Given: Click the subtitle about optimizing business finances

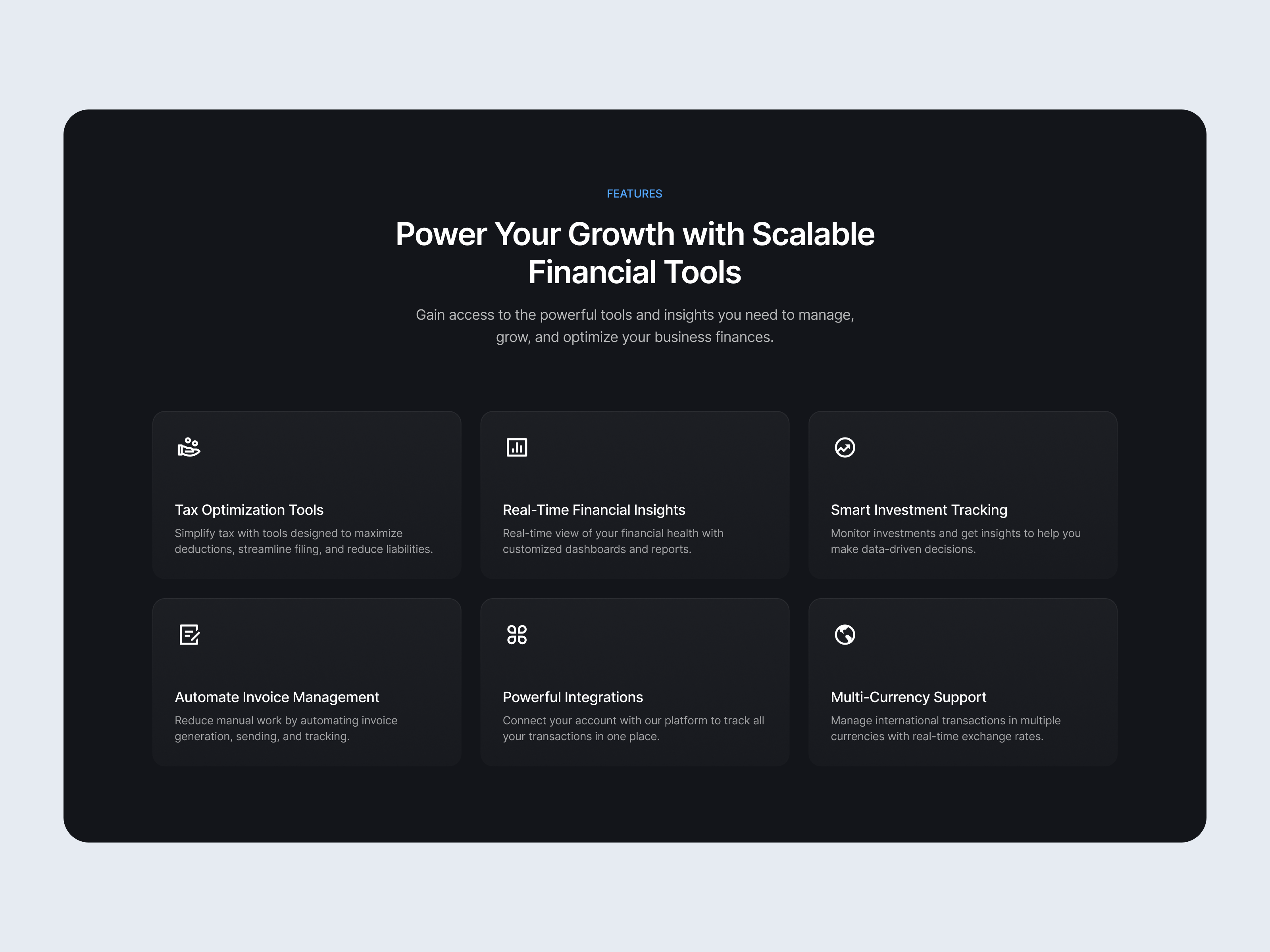Looking at the screenshot, I should (x=634, y=325).
